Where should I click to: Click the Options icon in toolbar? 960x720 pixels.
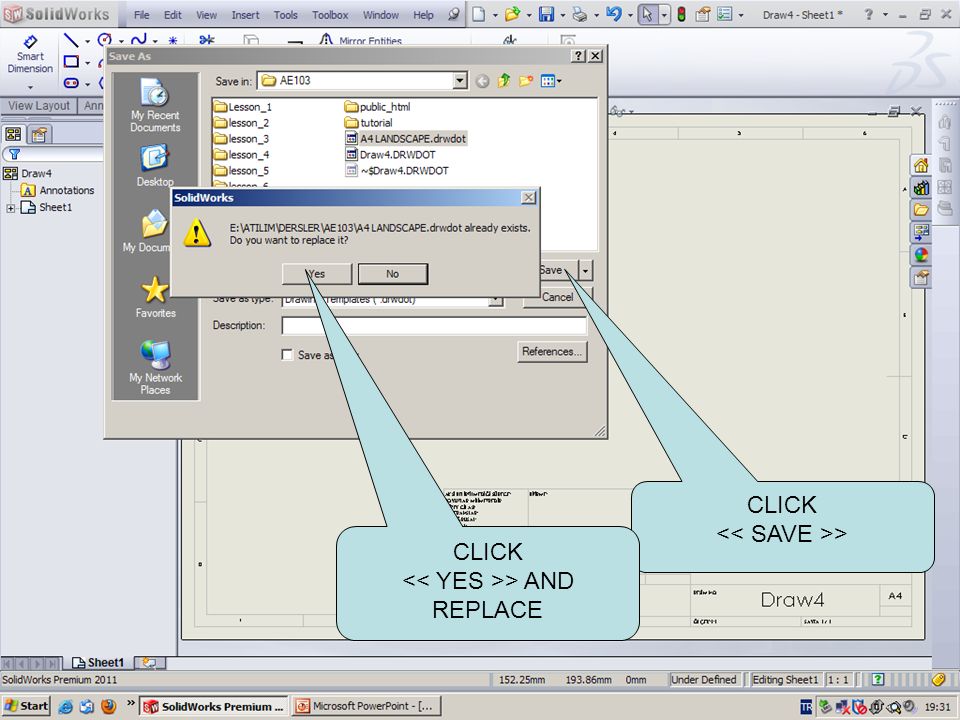pos(725,14)
